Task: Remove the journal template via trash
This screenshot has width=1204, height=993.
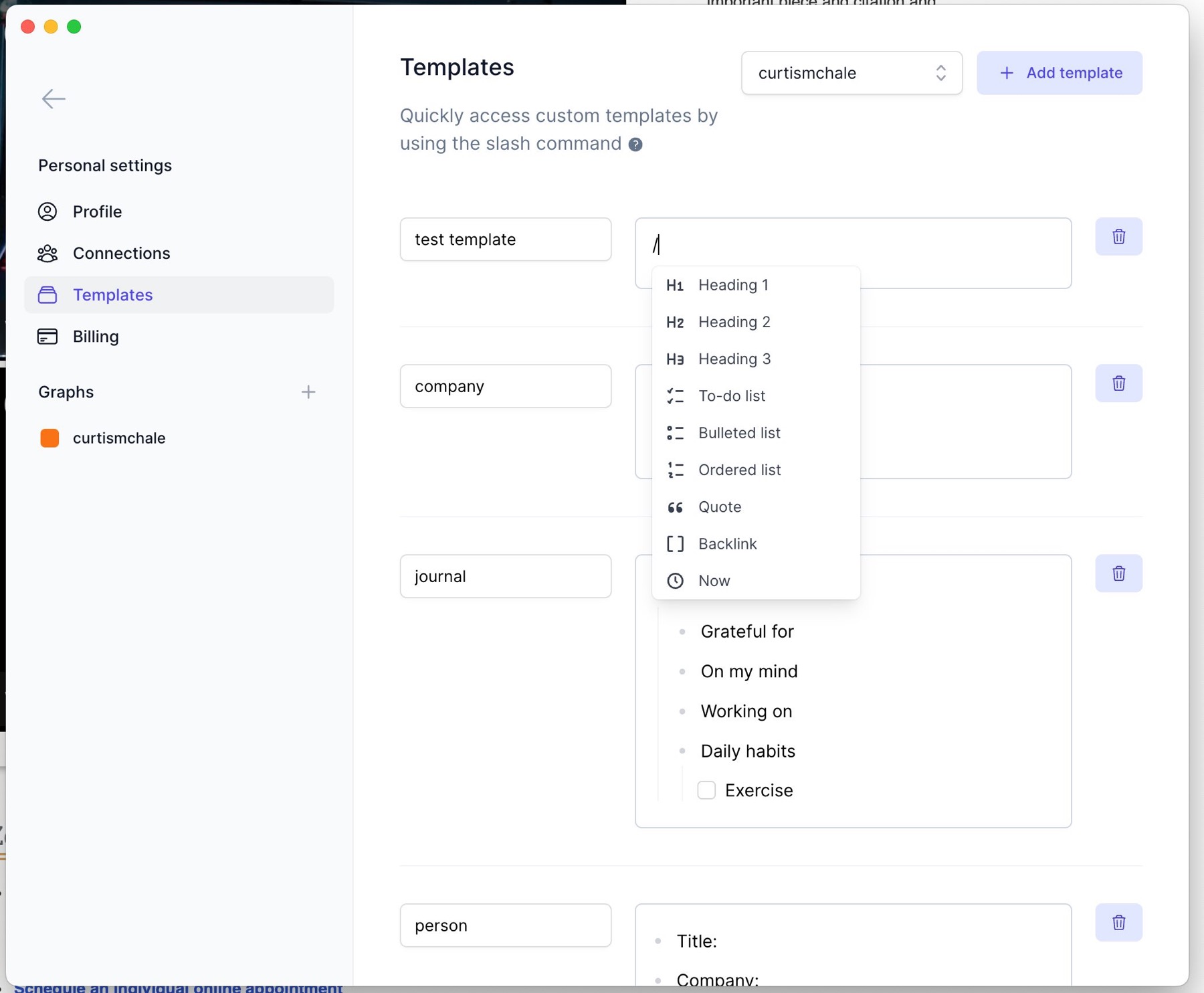Action: [1118, 573]
